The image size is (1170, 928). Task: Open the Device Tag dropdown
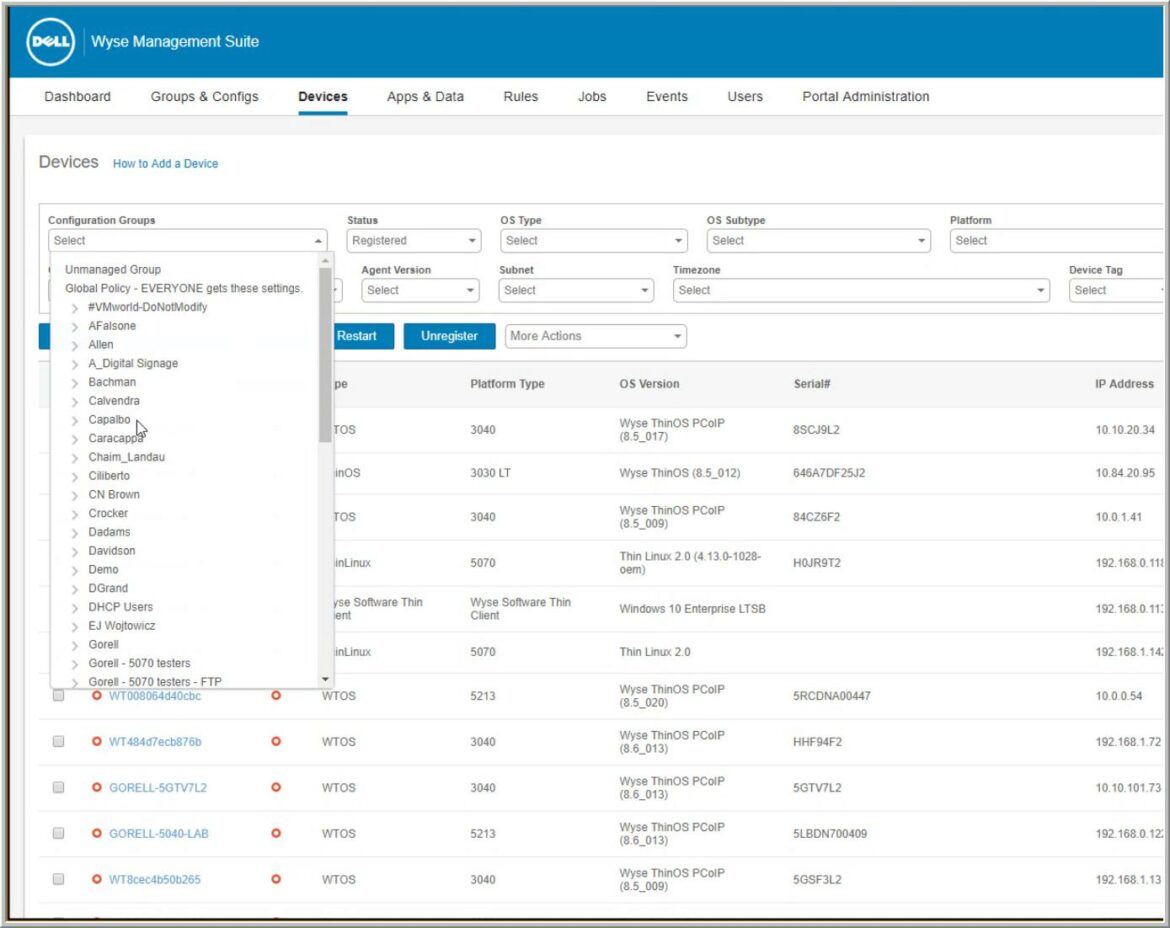(1116, 290)
